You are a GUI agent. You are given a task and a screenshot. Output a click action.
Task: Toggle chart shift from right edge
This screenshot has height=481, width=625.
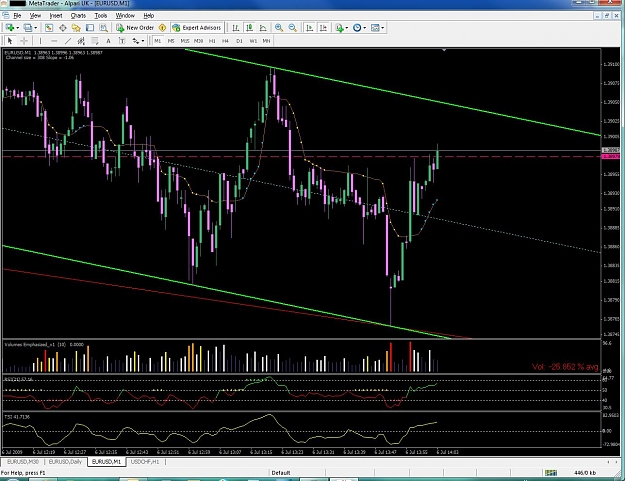(x=324, y=28)
